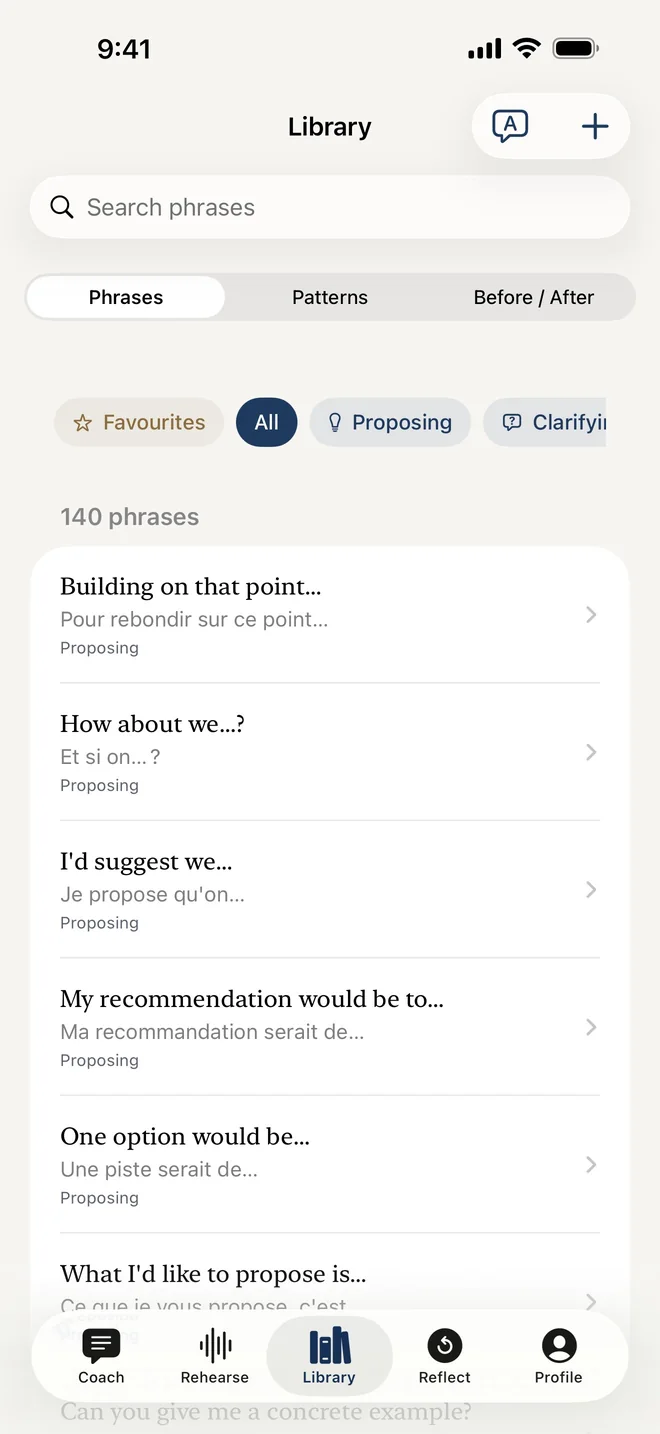Expand "Building on that point..." chevron

[591, 615]
